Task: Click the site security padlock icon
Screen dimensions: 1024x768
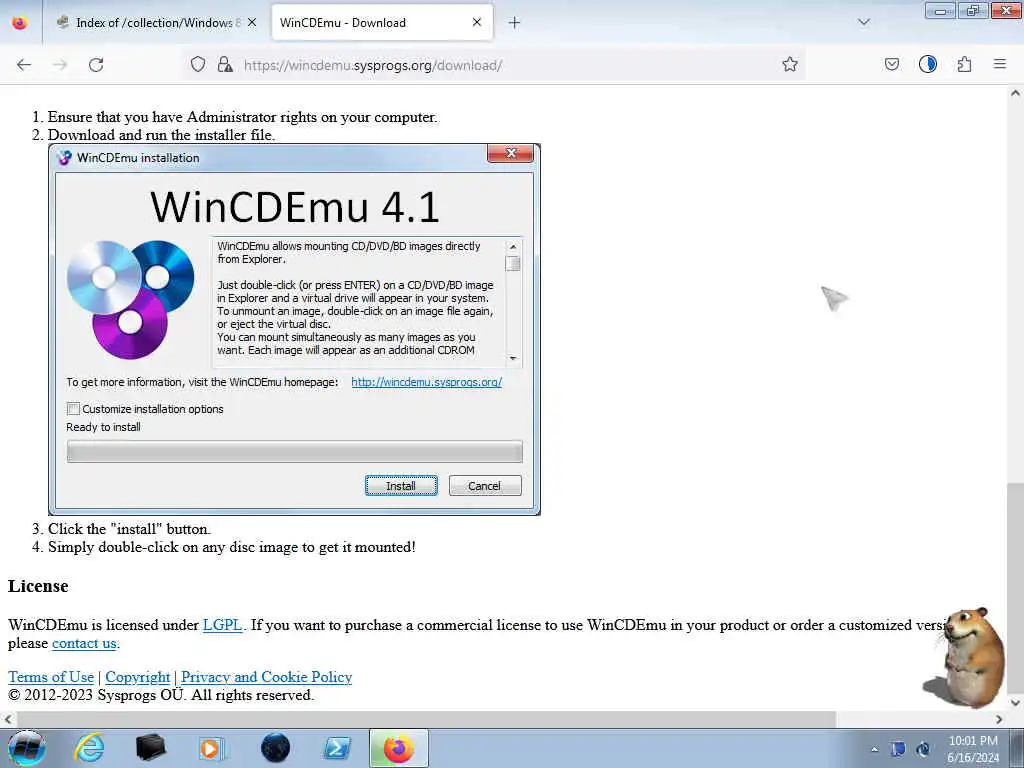Action: coord(225,65)
